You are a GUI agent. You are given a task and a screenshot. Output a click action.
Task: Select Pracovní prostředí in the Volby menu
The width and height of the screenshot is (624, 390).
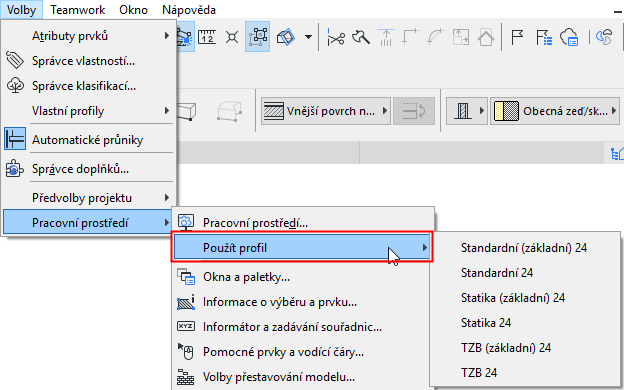[x=88, y=223]
